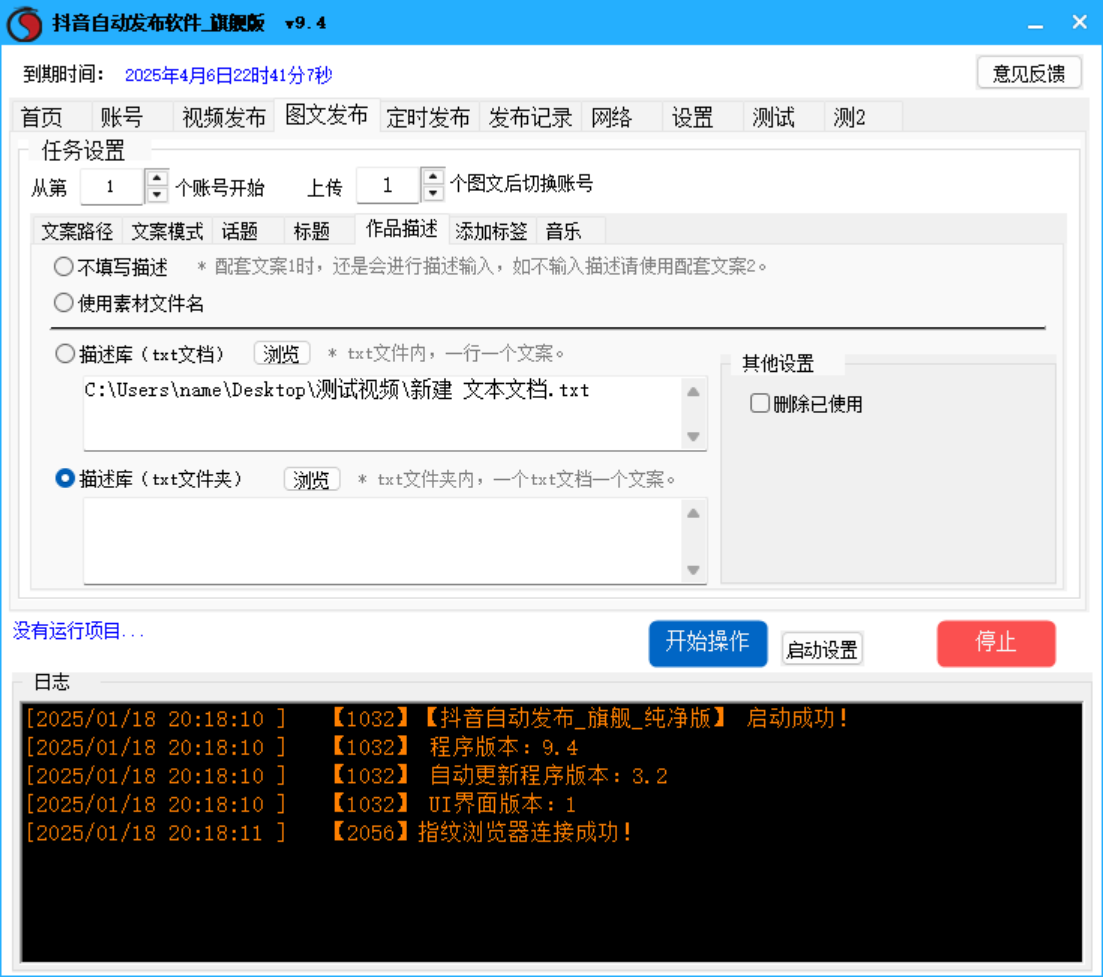1103x977 pixels.
Task: Open the 定时发布 tab
Action: 428,117
